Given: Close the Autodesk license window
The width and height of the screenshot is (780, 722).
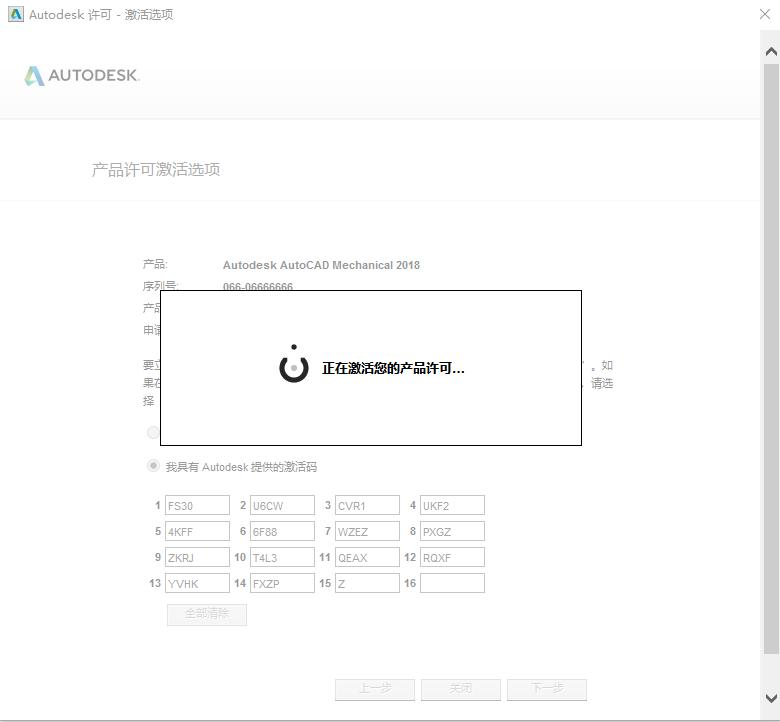Looking at the screenshot, I should click(765, 14).
